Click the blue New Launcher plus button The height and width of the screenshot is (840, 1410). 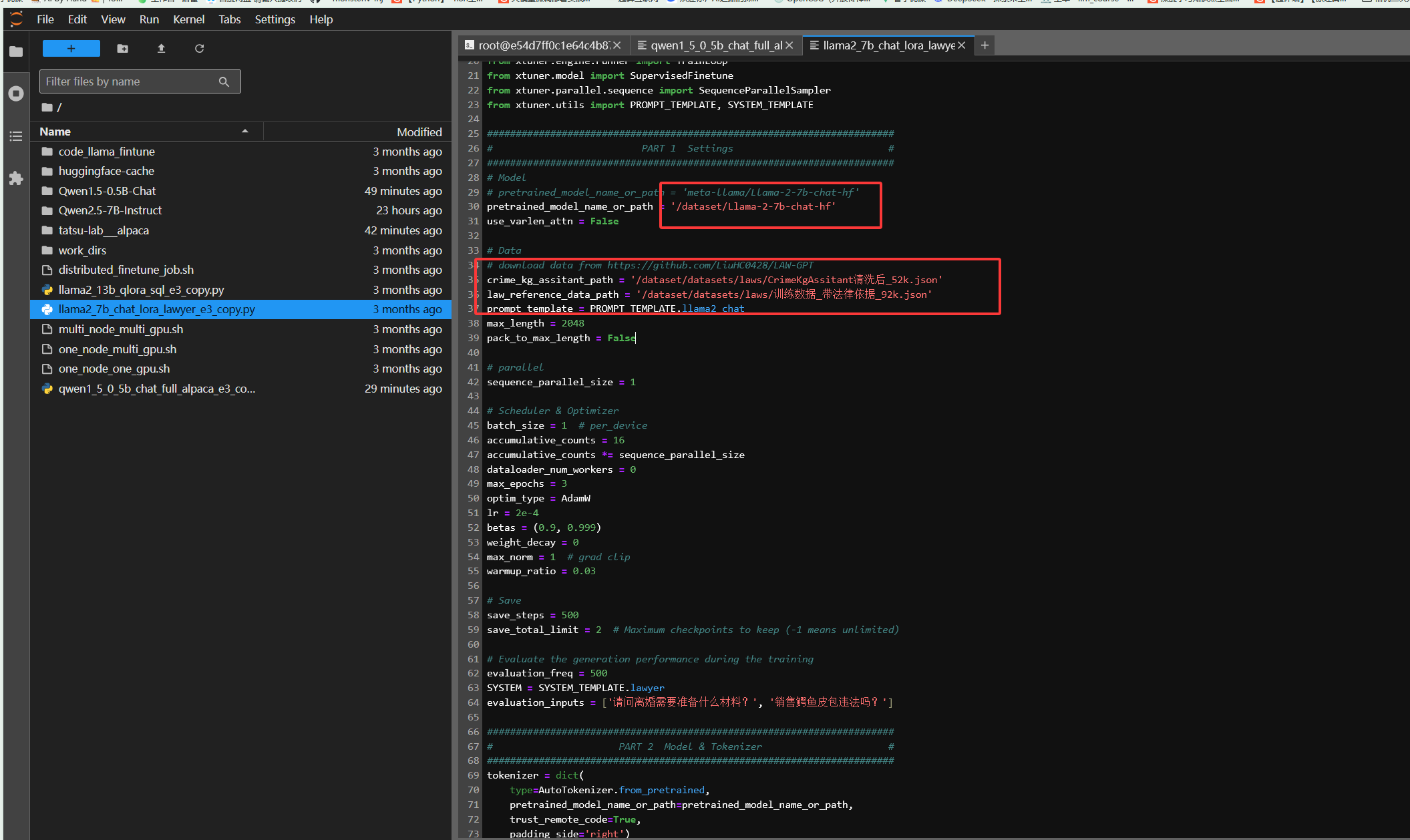click(x=71, y=48)
